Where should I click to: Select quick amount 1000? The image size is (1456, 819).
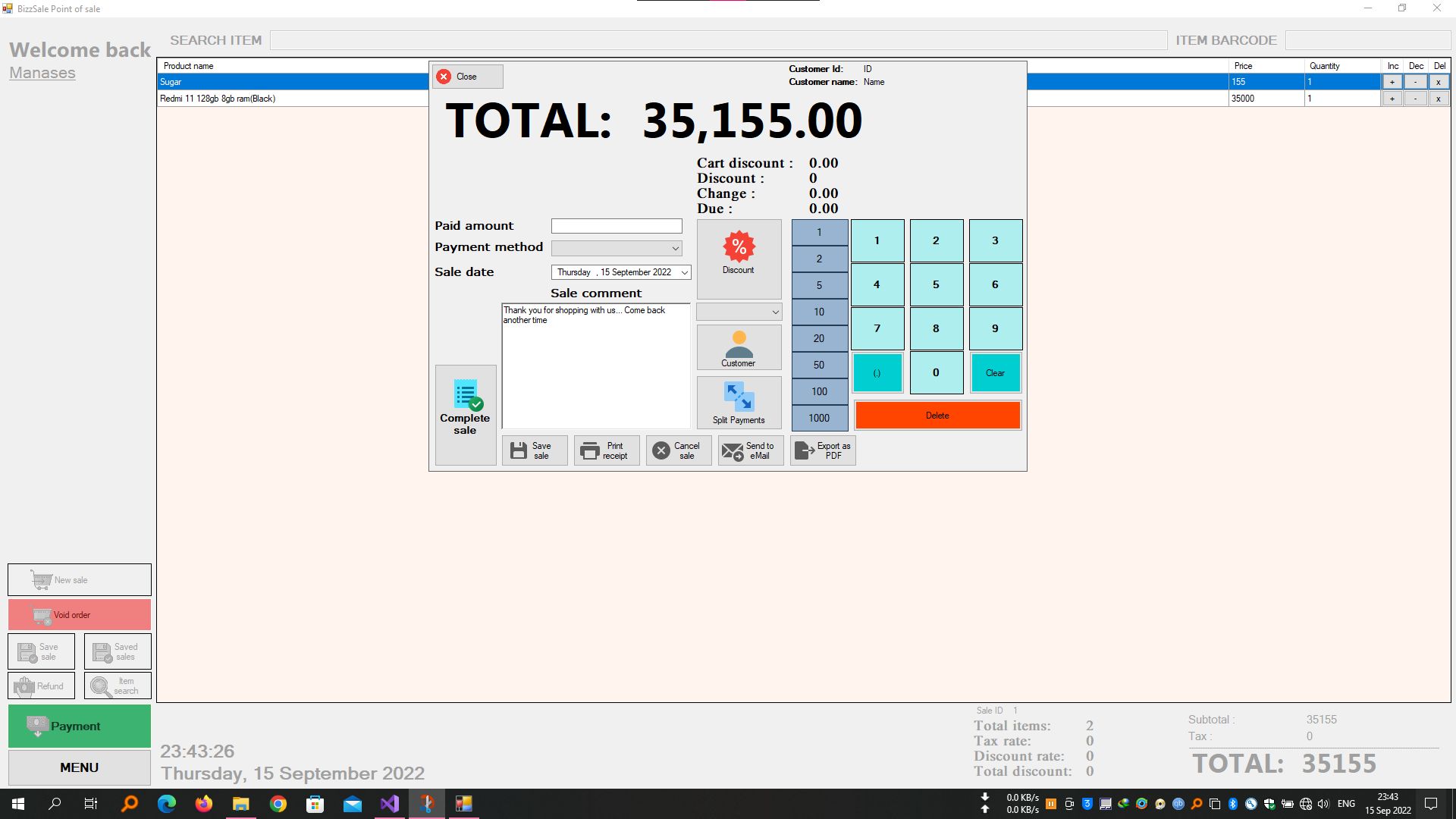820,418
